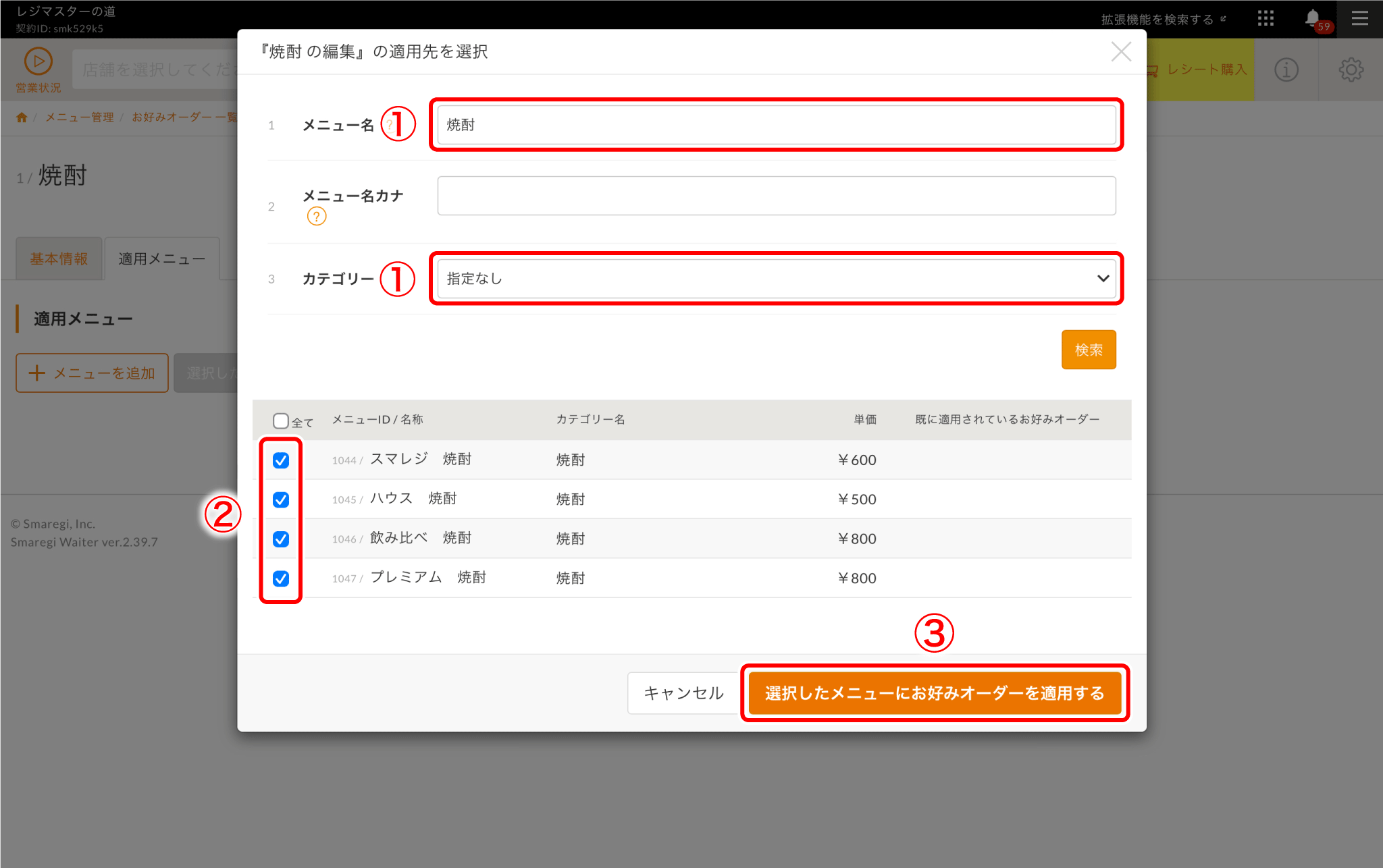Uncheck the スマレジ 焼酎 row checkbox
Screen dimensions: 1383x868
point(281,460)
